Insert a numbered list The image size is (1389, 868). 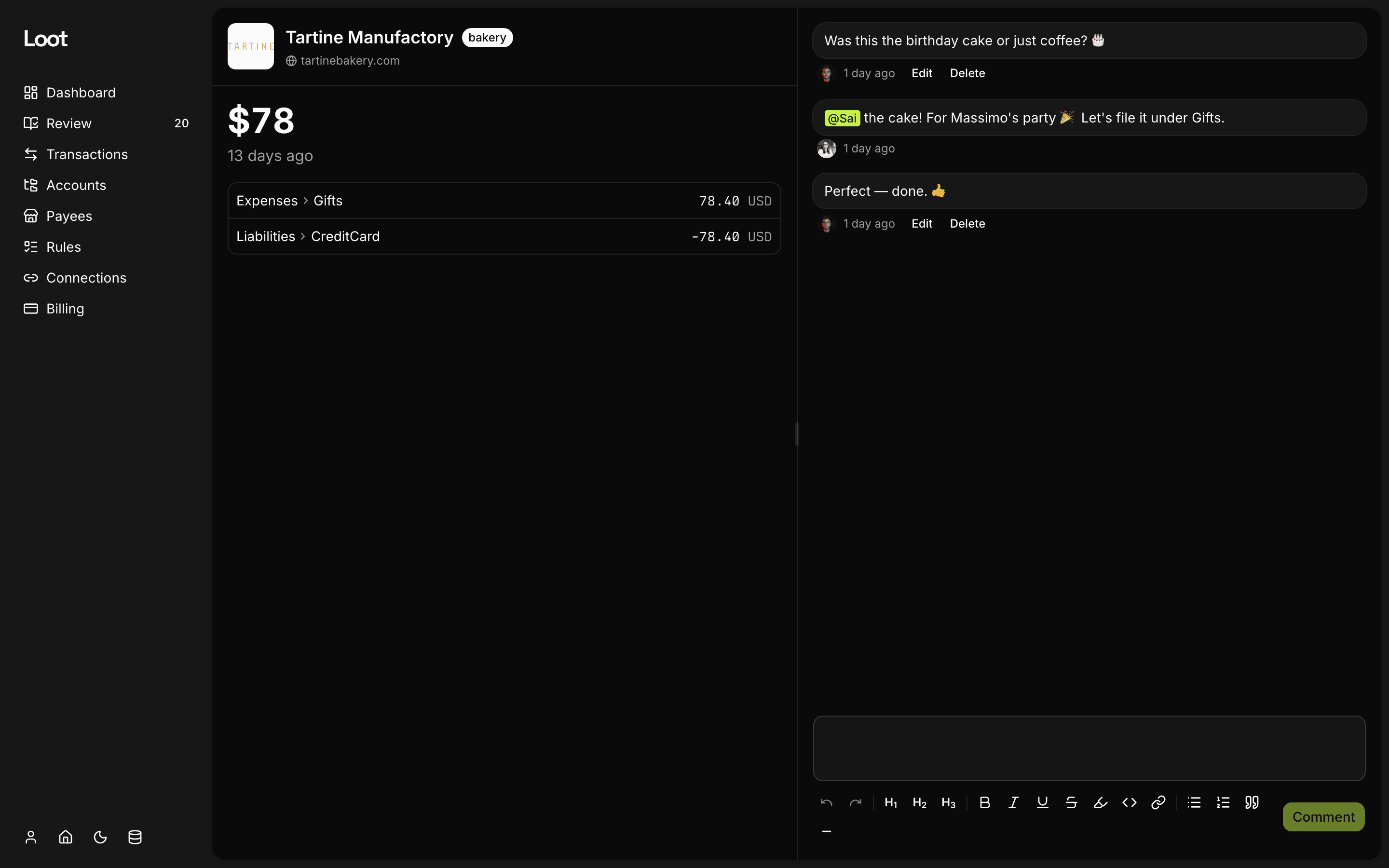pyautogui.click(x=1223, y=802)
